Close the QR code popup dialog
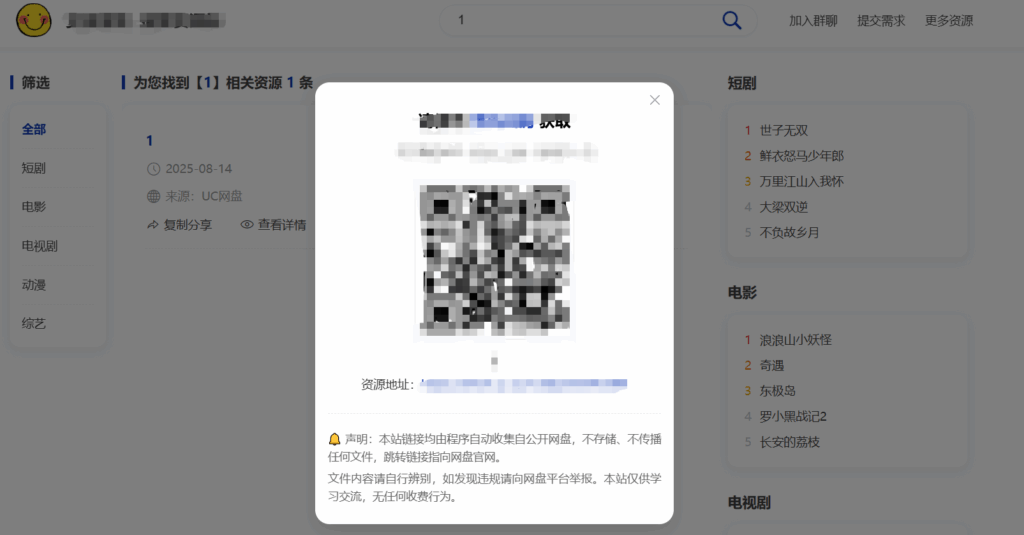Image resolution: width=1024 pixels, height=535 pixels. point(654,100)
